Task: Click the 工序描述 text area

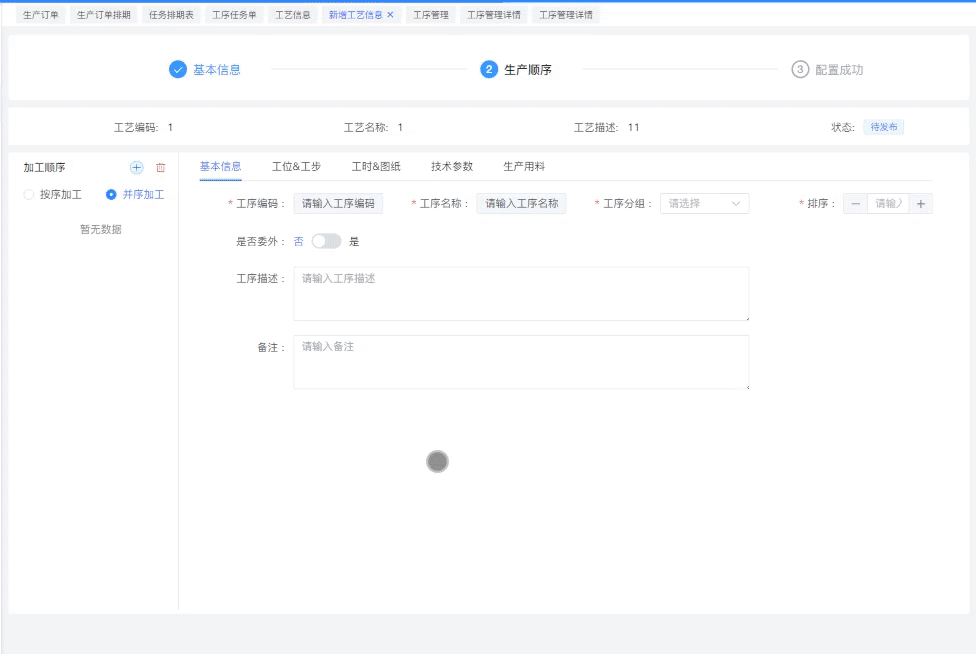Action: [x=521, y=294]
